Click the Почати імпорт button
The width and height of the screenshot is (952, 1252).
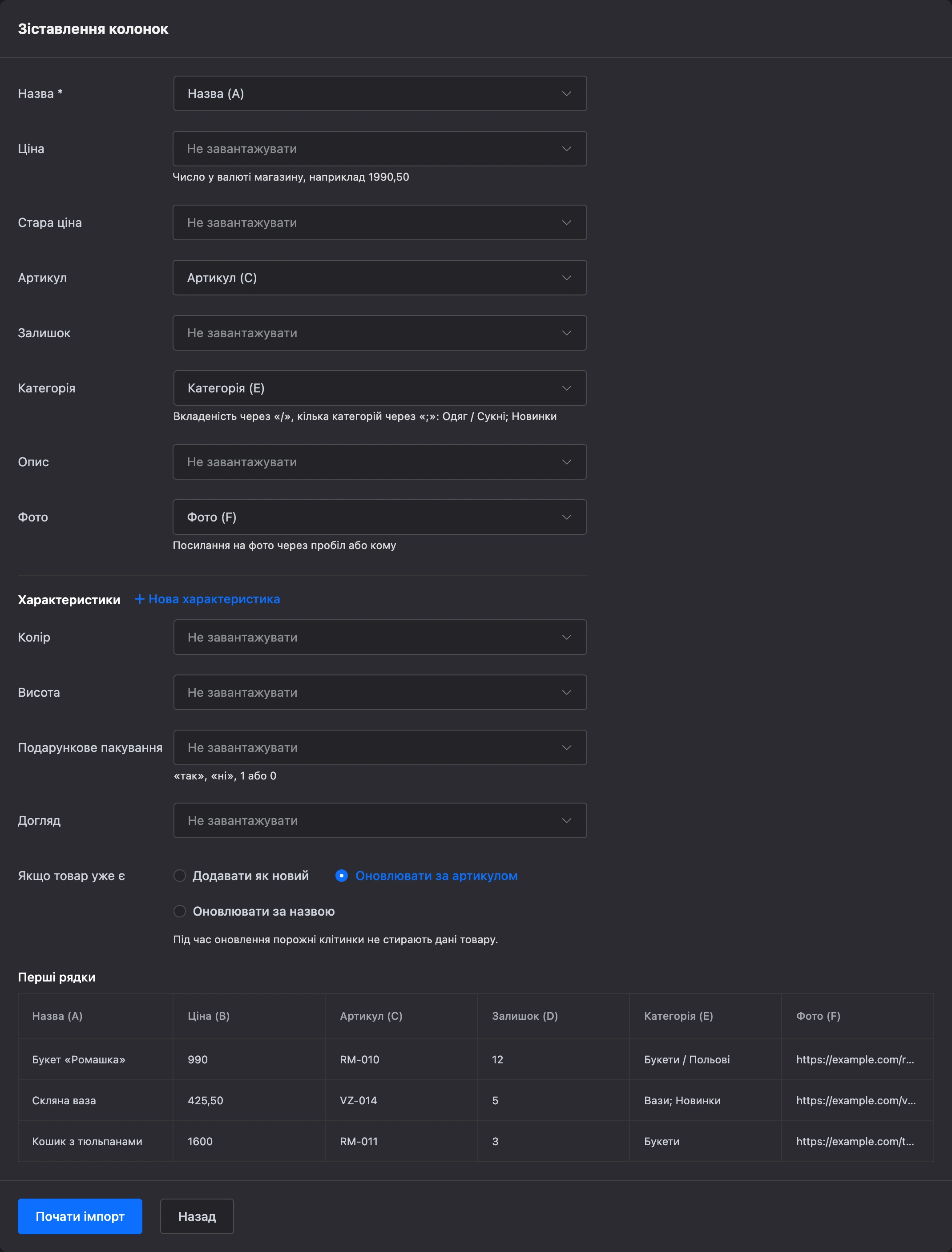pos(80,1216)
